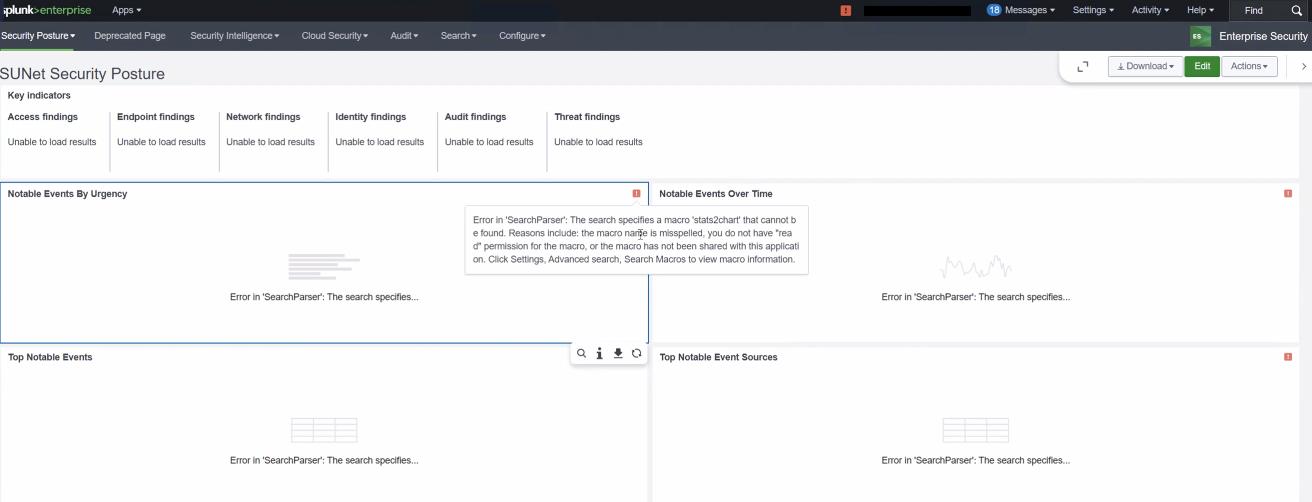Click the green Edit button
Viewport: 1312px width, 502px height.
point(1202,66)
